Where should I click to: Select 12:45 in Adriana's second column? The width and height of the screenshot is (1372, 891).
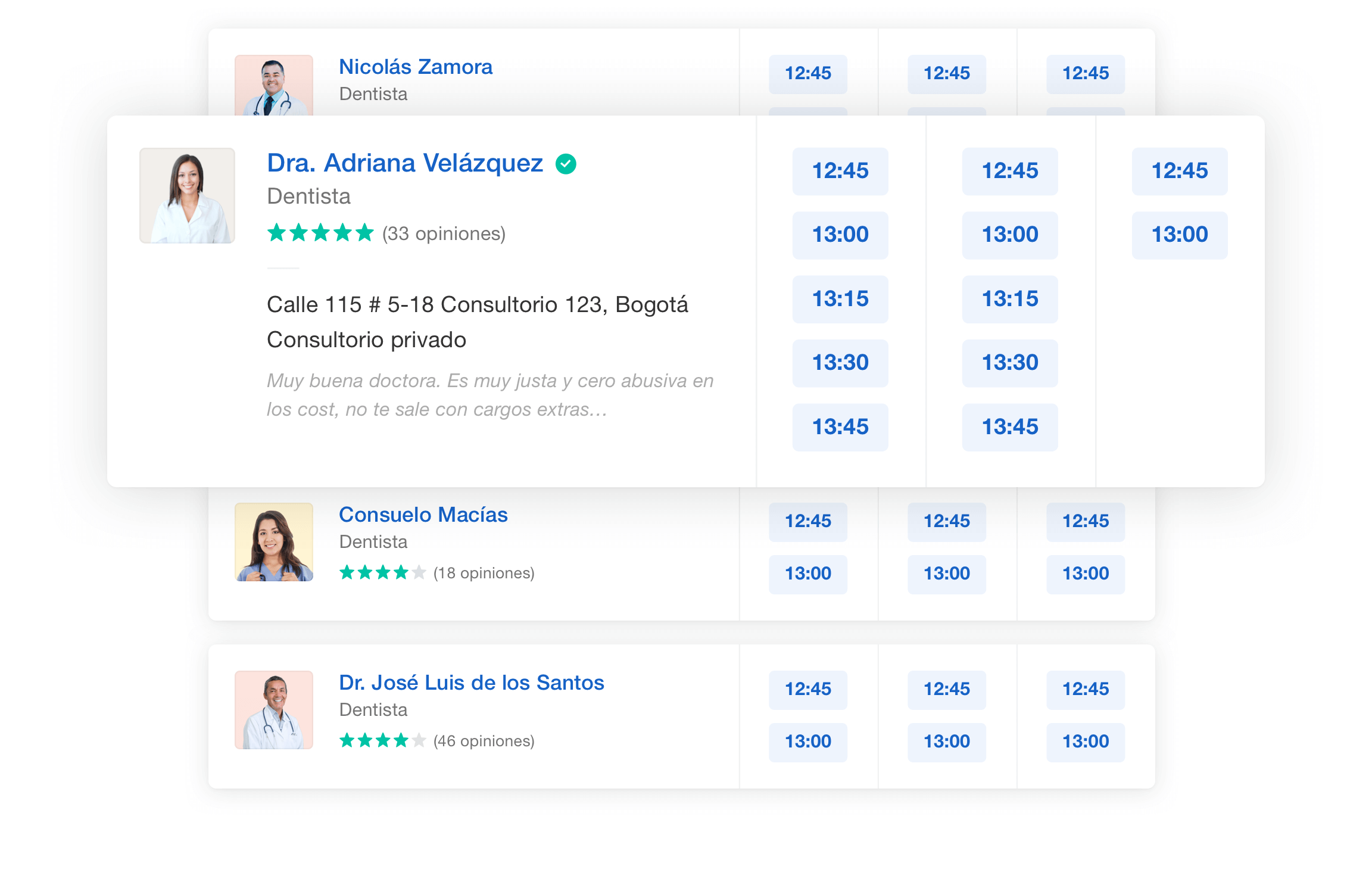click(1009, 171)
